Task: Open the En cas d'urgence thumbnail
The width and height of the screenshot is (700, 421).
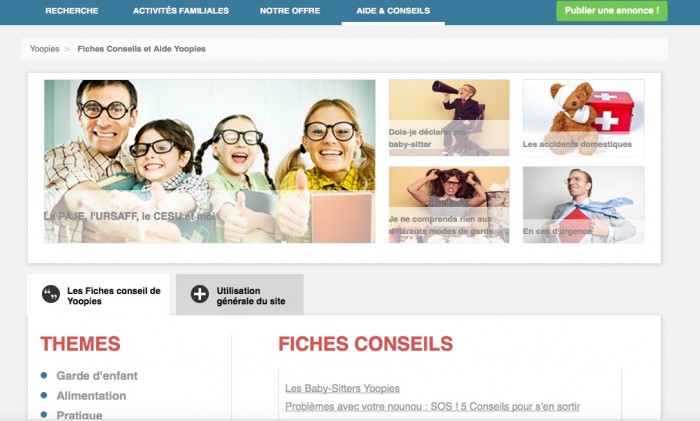Action: tap(583, 205)
